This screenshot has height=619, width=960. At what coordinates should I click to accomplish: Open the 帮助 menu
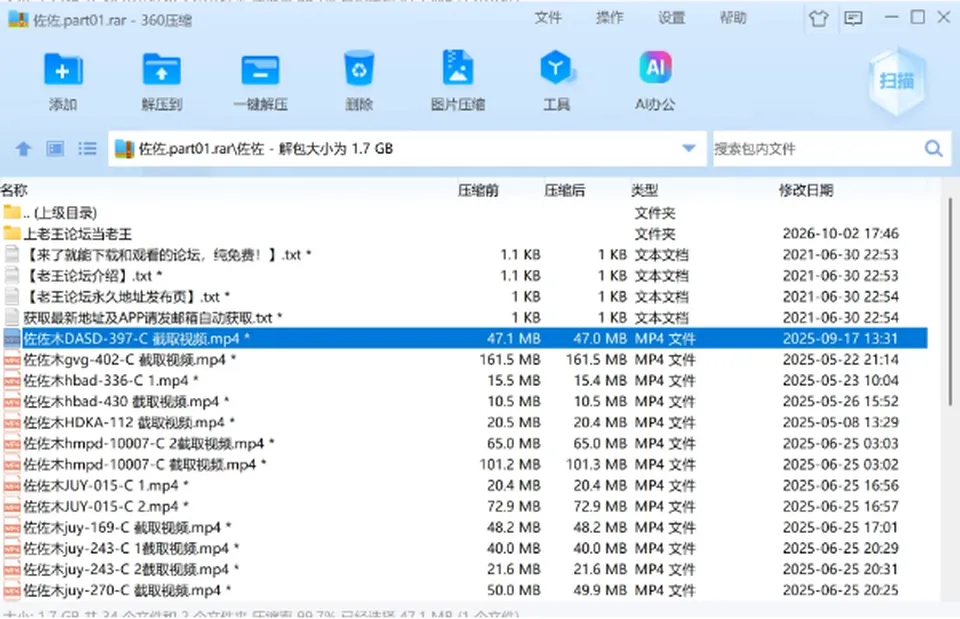733,18
